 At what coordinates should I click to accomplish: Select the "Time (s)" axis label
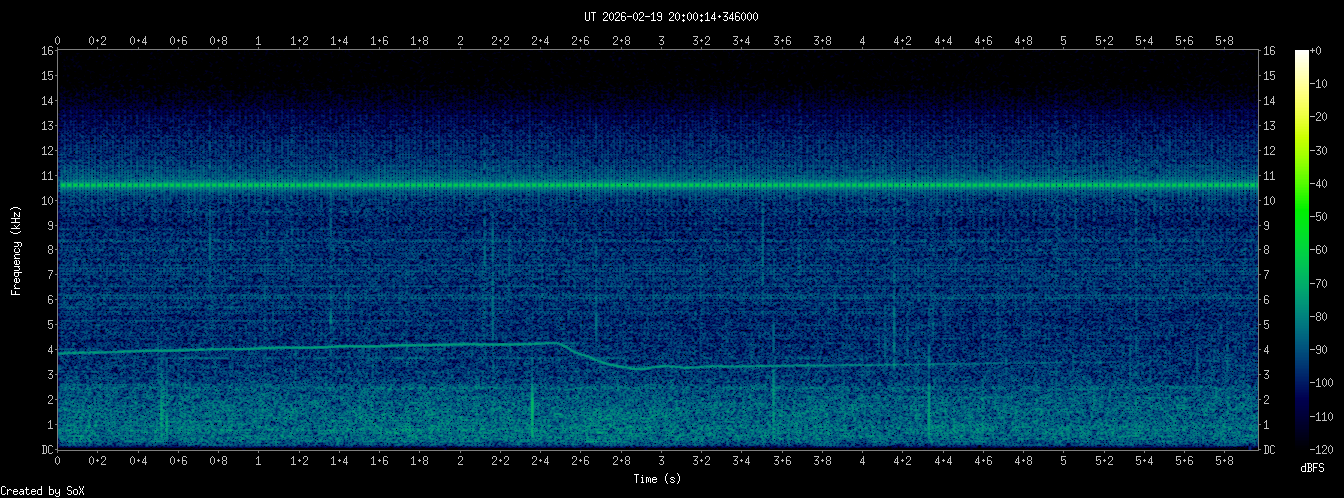pos(657,479)
